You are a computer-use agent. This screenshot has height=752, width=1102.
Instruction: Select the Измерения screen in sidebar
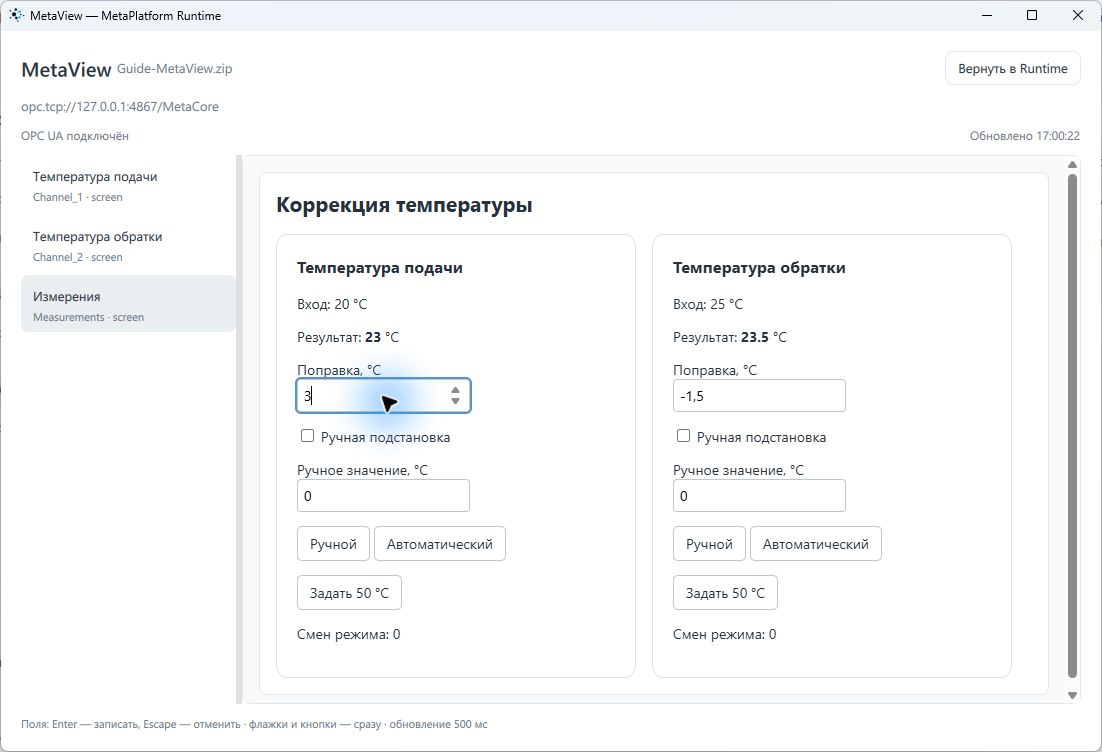129,306
